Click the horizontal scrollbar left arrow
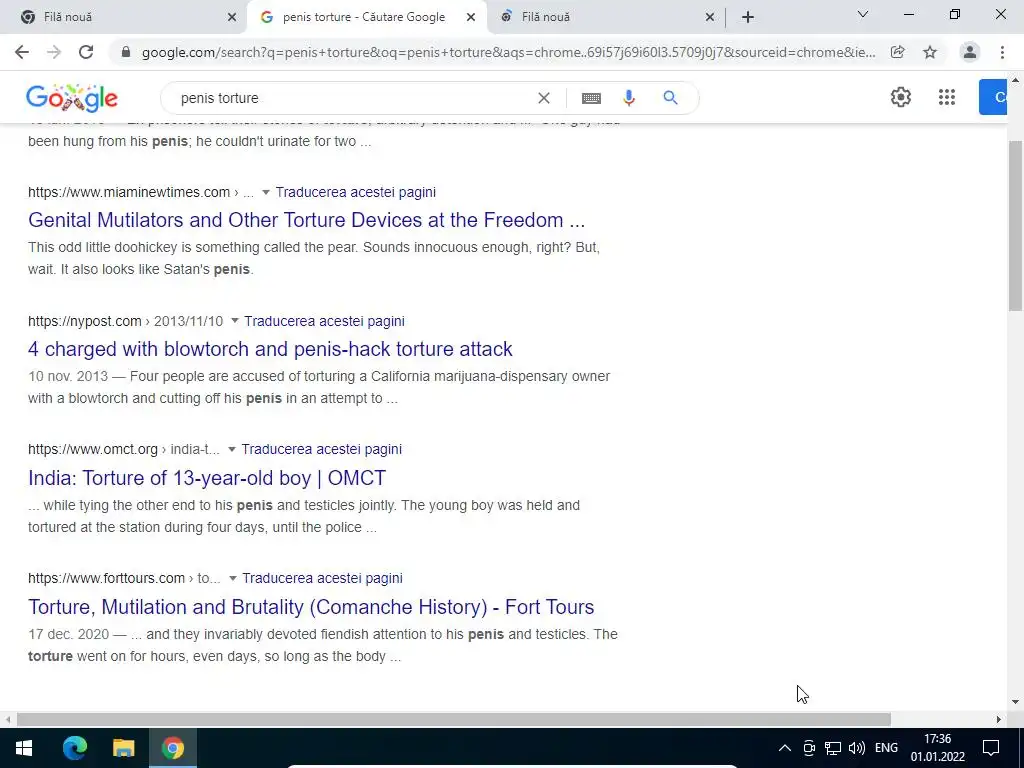Screen dimensions: 1024x768 point(8,719)
